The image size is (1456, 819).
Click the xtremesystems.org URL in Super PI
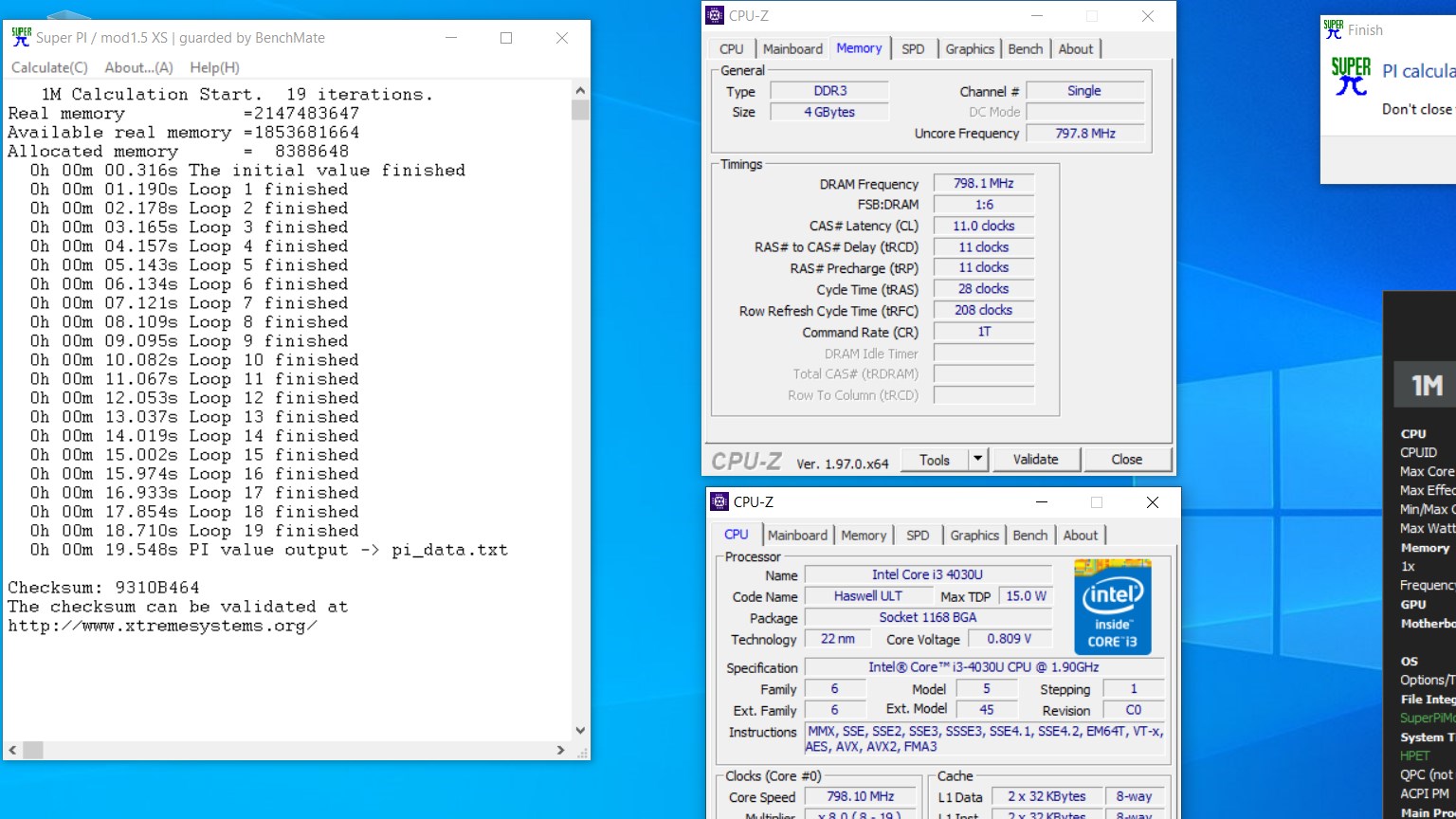162,626
